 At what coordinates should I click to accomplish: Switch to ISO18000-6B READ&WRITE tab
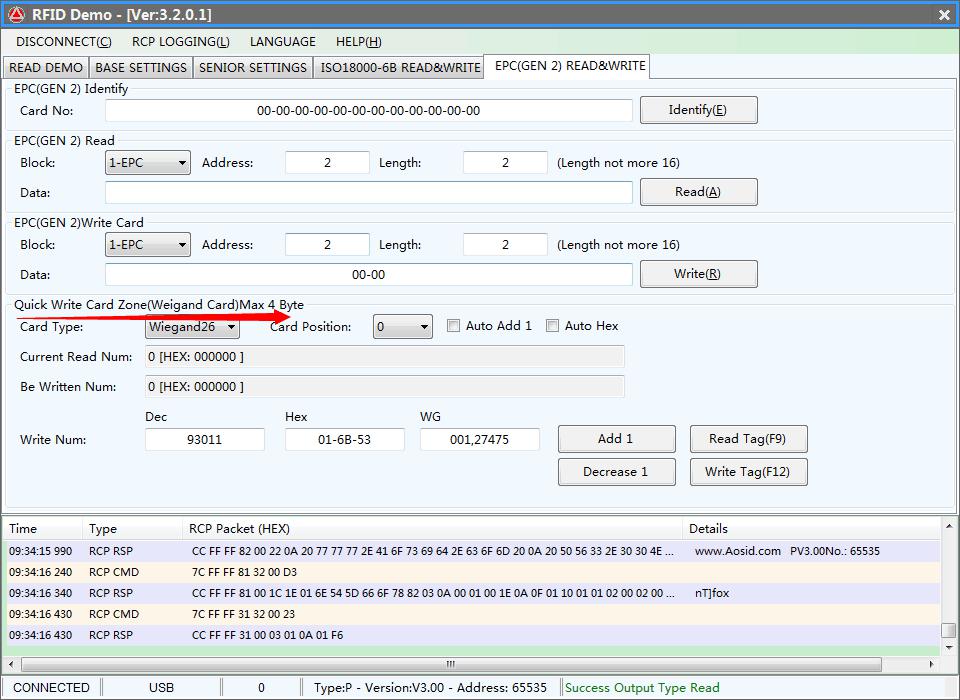(400, 67)
